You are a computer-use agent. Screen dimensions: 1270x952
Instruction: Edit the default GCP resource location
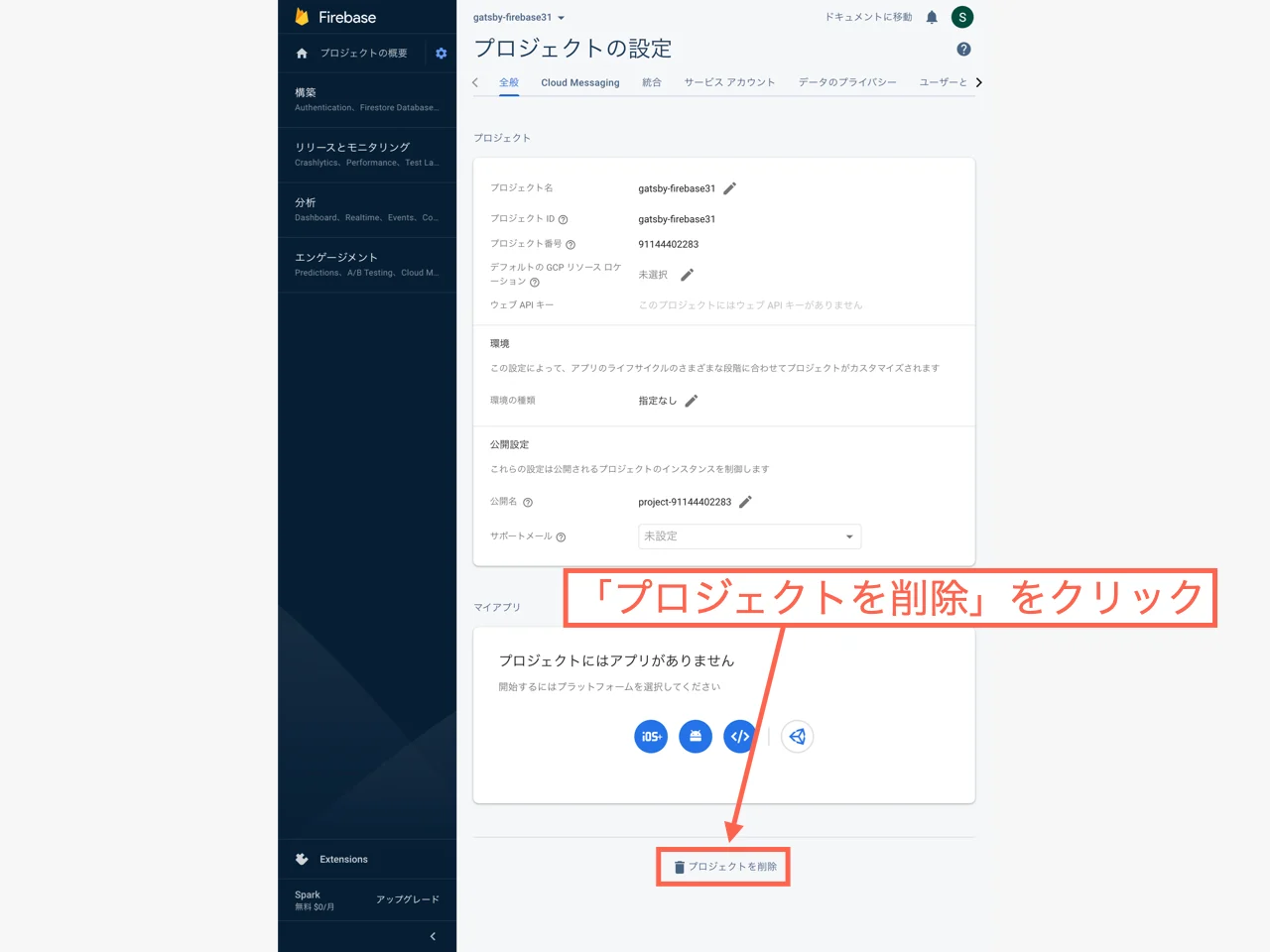(x=686, y=274)
